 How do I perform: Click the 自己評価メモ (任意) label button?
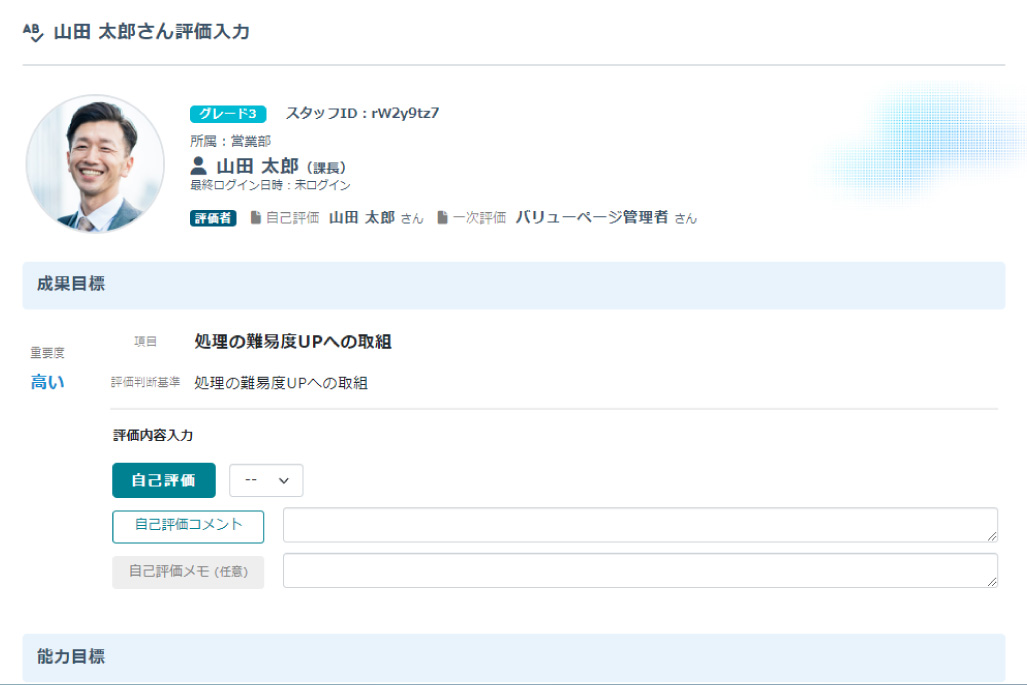(x=188, y=572)
